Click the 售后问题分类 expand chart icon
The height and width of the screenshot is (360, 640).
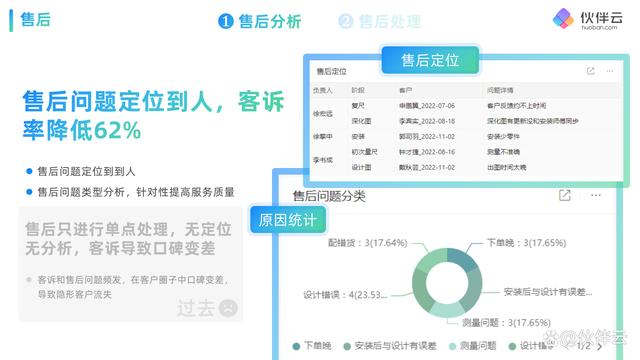(564, 195)
